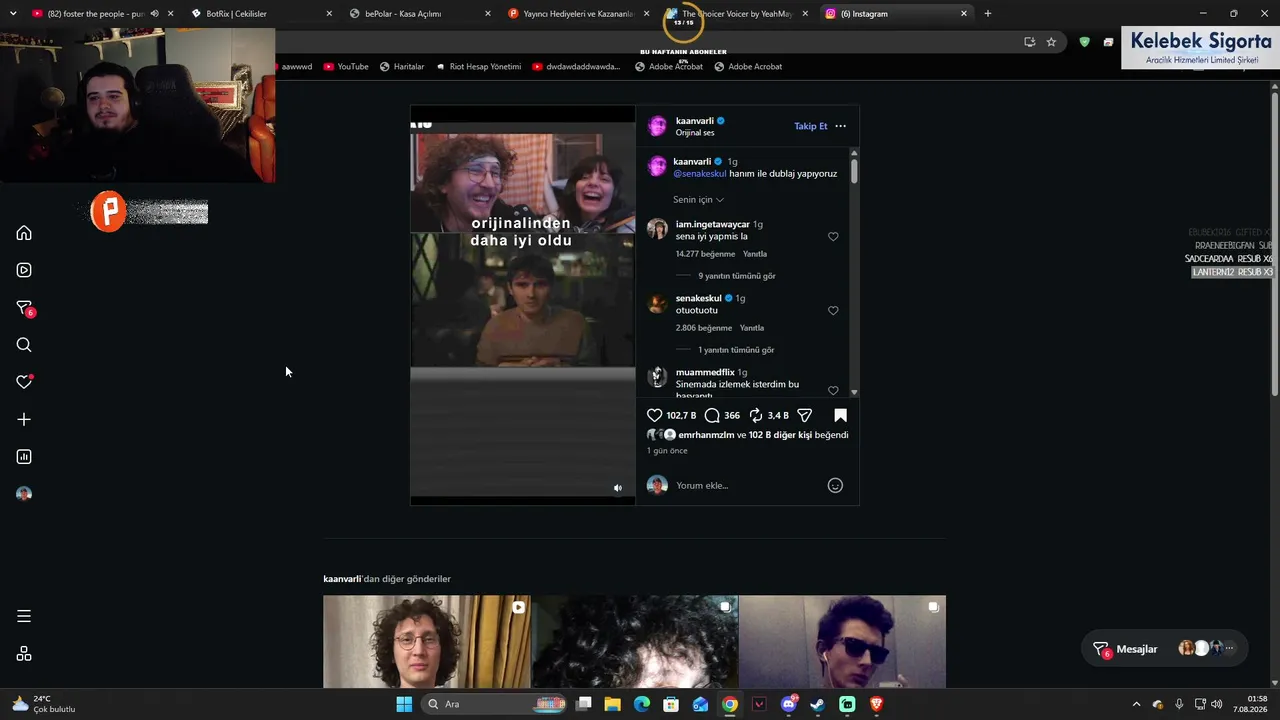Open Discord from the taskbar
This screenshot has height=720, width=1280.
point(789,704)
